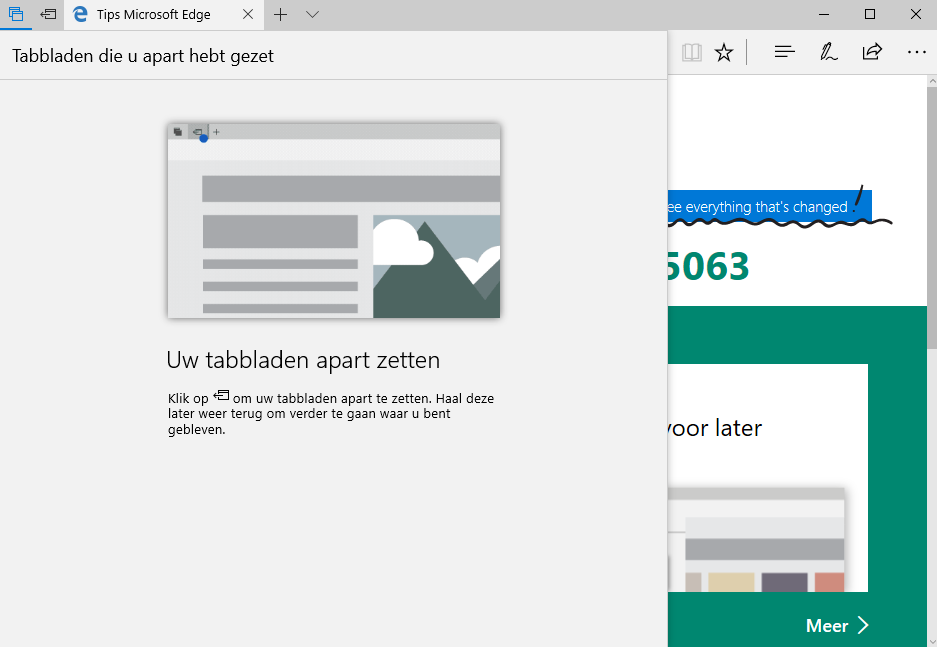Open the tabs you've set aside panel icon
This screenshot has width=937, height=647.
pyautogui.click(x=16, y=15)
